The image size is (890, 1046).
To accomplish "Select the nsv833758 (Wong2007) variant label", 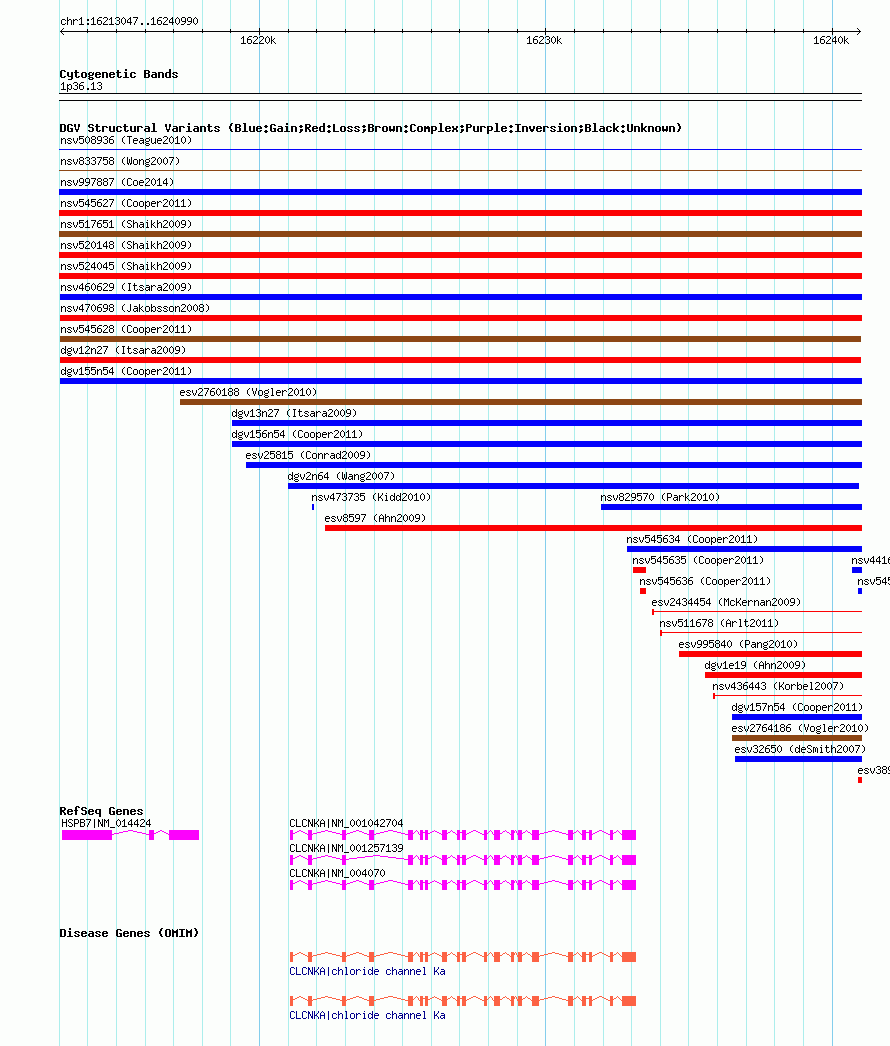I will [x=120, y=161].
